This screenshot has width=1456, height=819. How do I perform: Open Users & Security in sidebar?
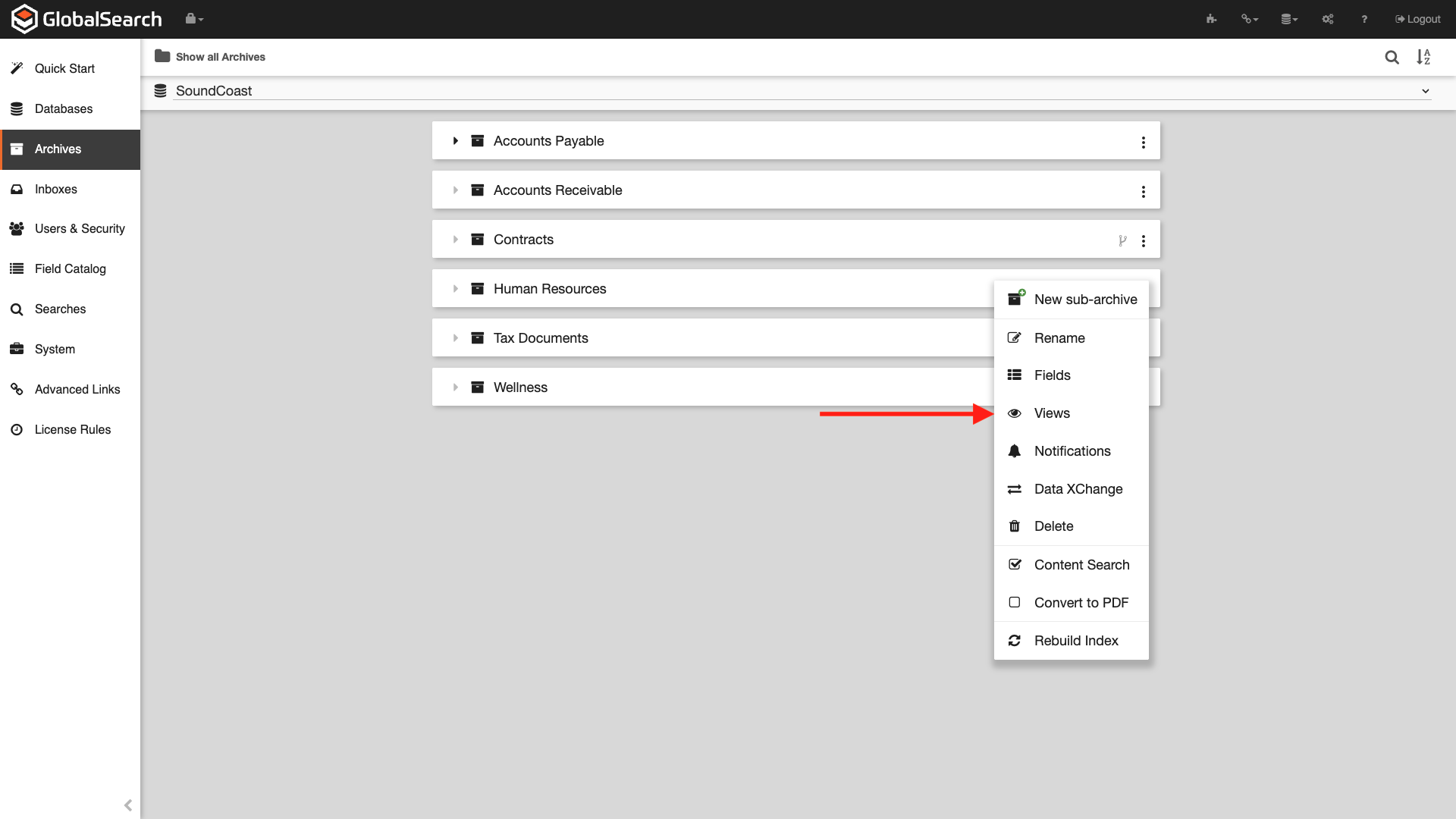coord(70,228)
